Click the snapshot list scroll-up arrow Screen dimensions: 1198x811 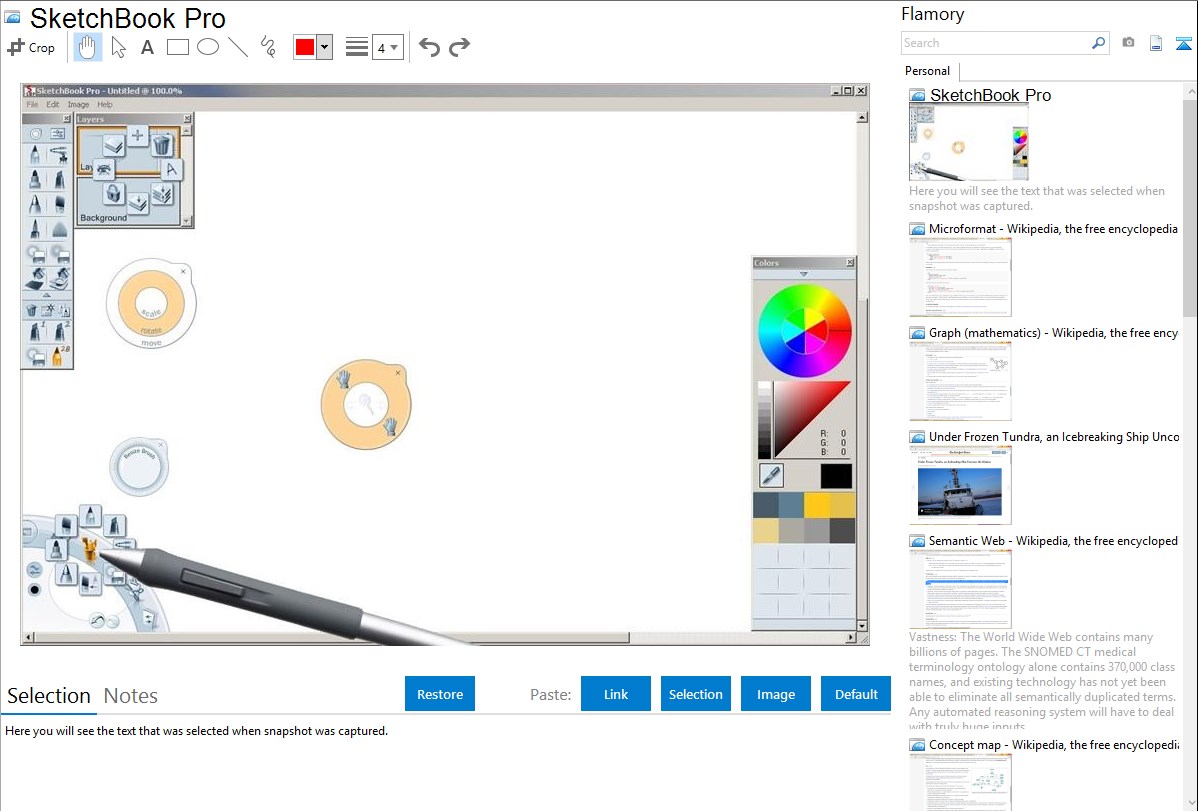point(1191,92)
